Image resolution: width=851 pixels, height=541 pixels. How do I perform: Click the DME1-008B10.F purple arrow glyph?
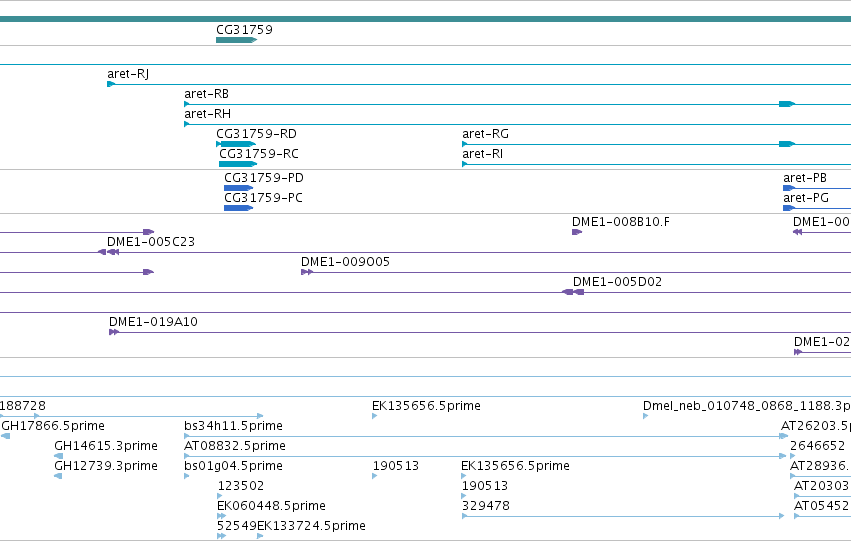(577, 232)
